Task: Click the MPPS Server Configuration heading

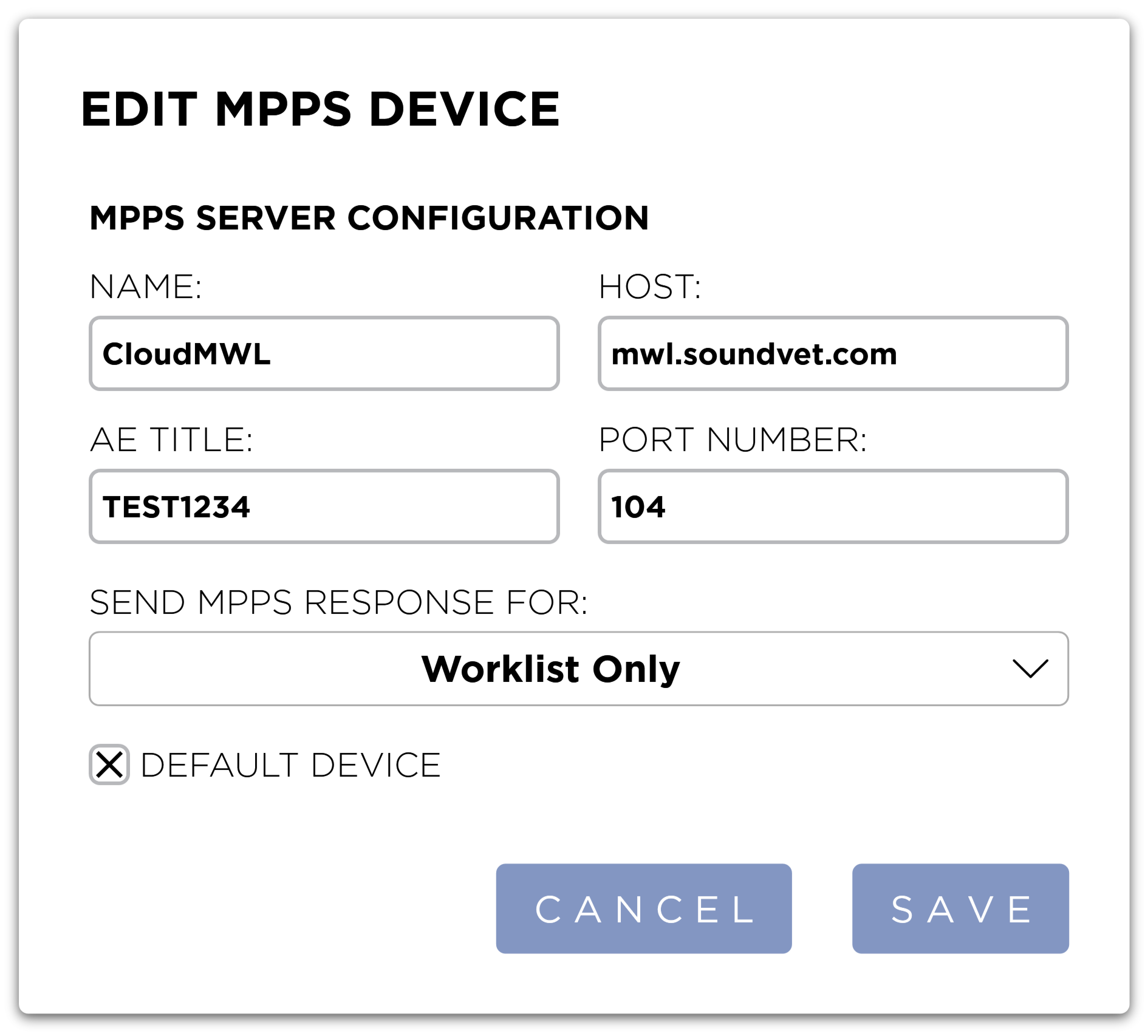Action: pyautogui.click(x=369, y=218)
